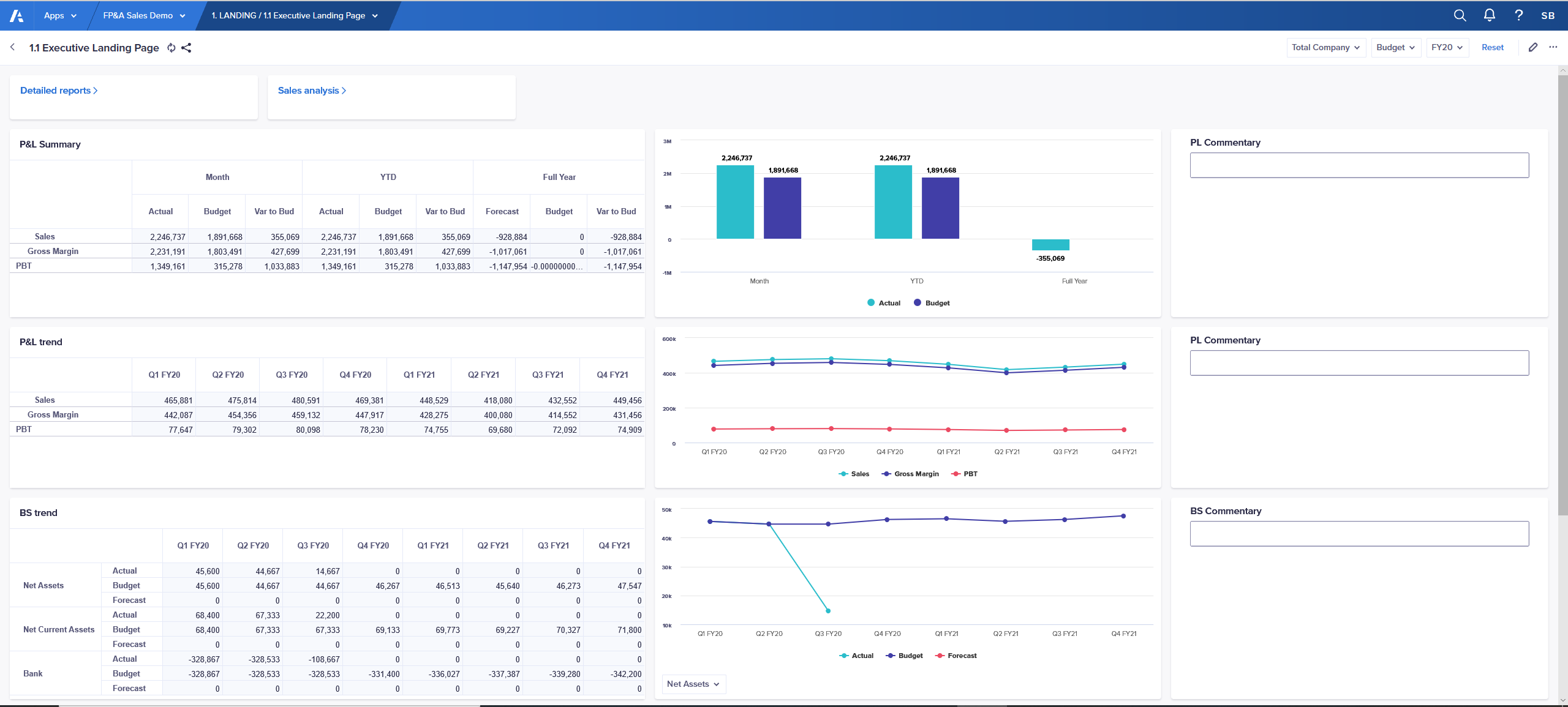Click the Anaplan logo in the top left
The height and width of the screenshot is (707, 1568).
(16, 15)
